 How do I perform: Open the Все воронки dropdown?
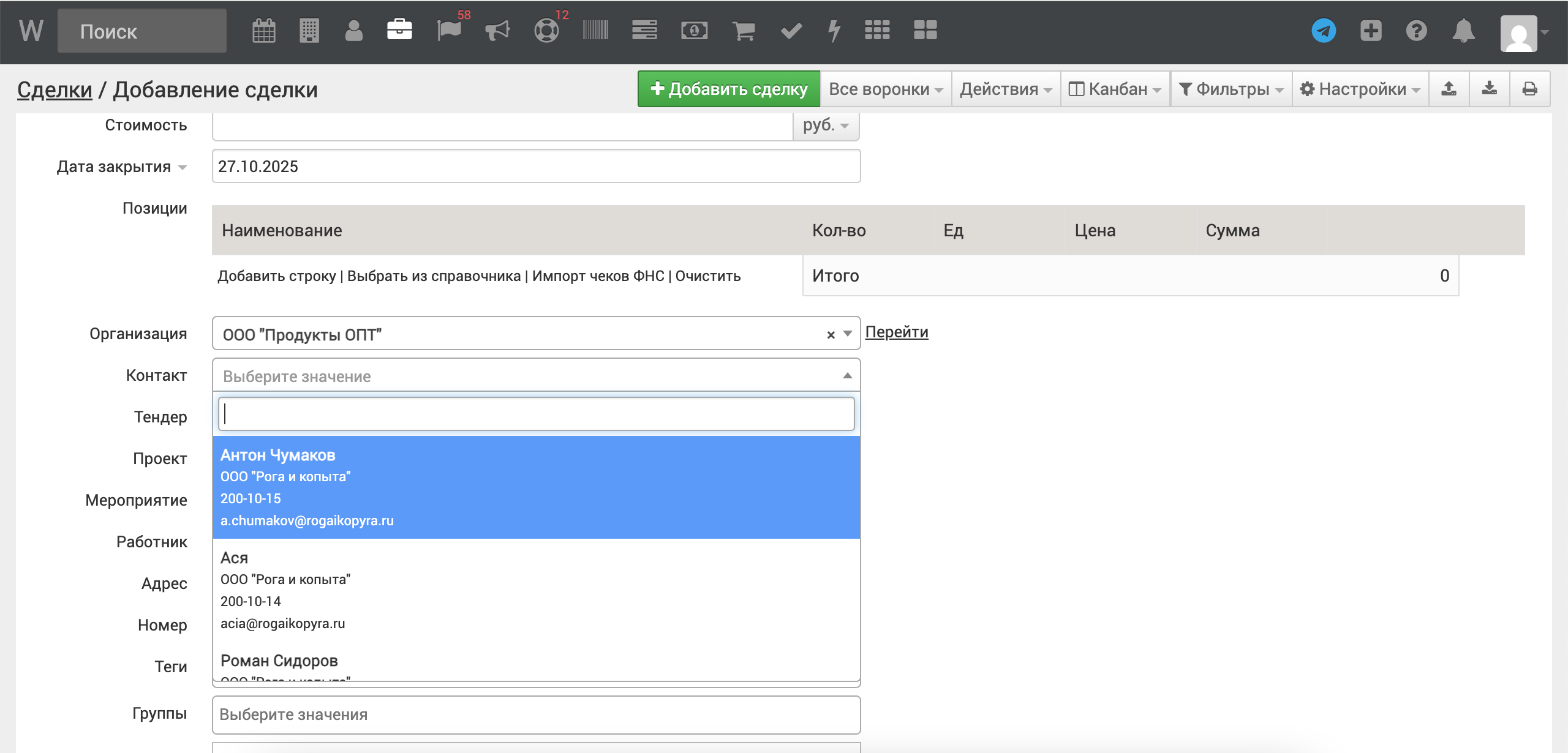click(885, 89)
